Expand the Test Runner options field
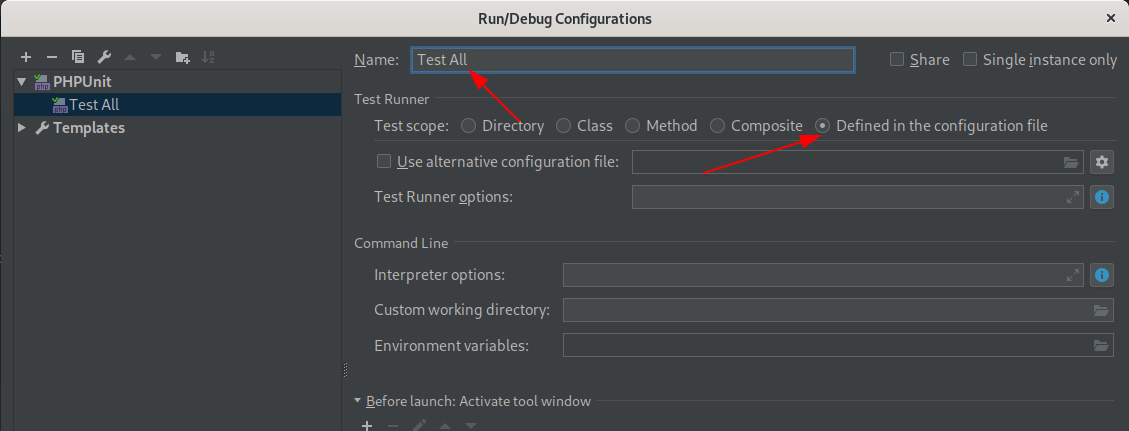 pos(1073,196)
